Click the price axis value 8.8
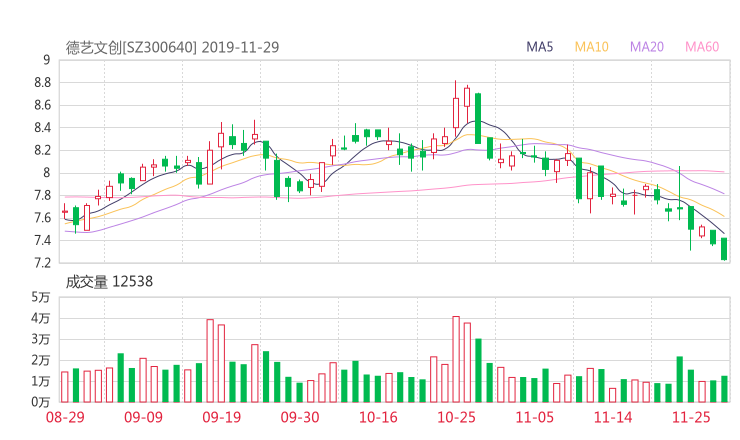The image size is (740, 440). (x=42, y=83)
